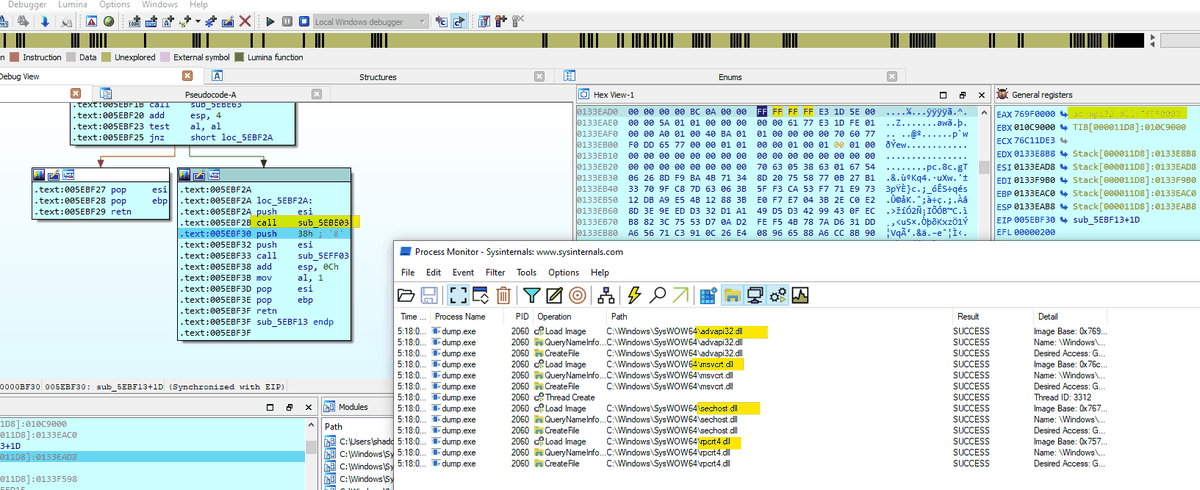The width and height of the screenshot is (1200, 490).
Task: Close the Pseudocode-A tab
Action: 316,94
